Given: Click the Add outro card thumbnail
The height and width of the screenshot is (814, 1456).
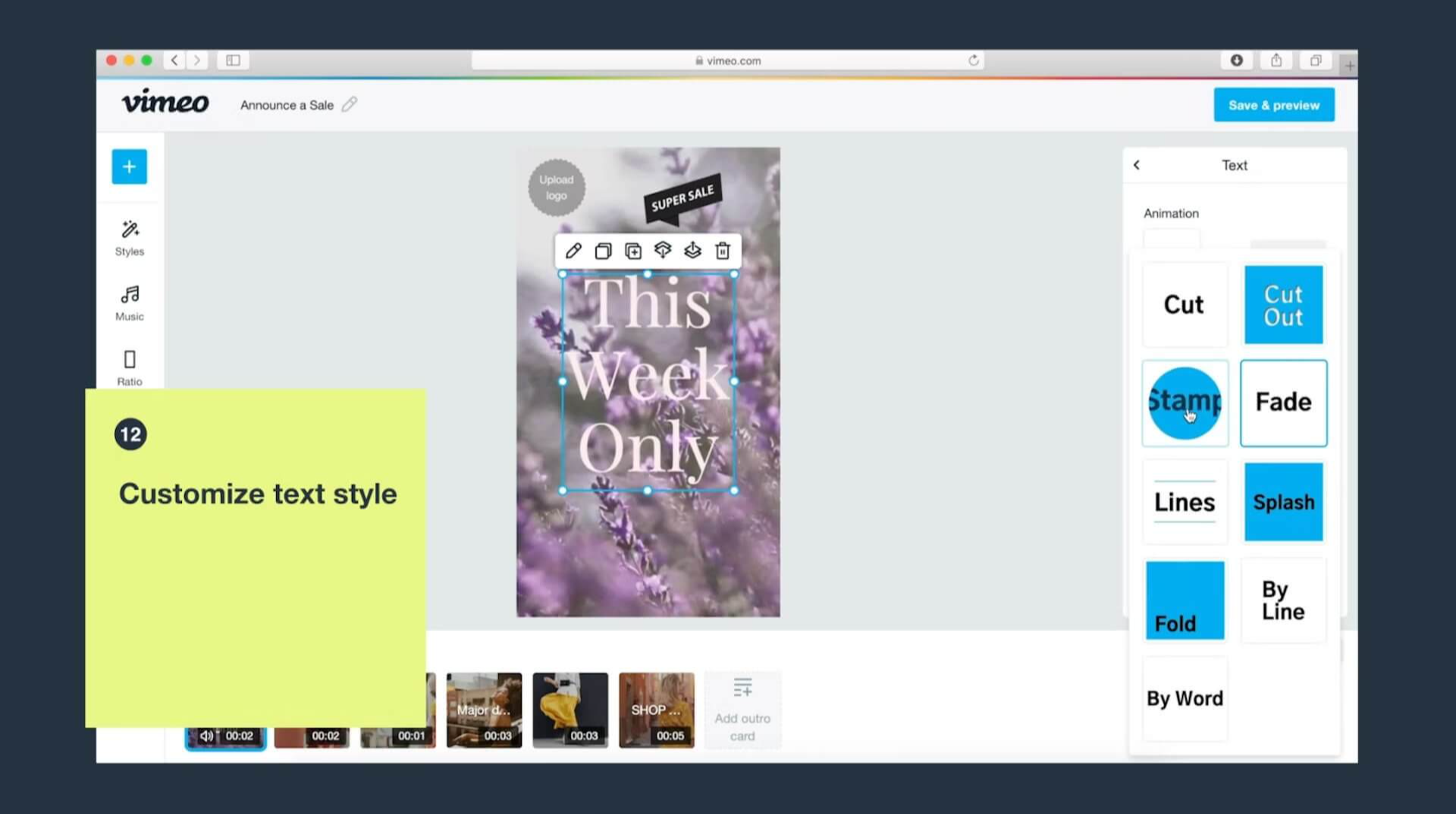Looking at the screenshot, I should [742, 709].
